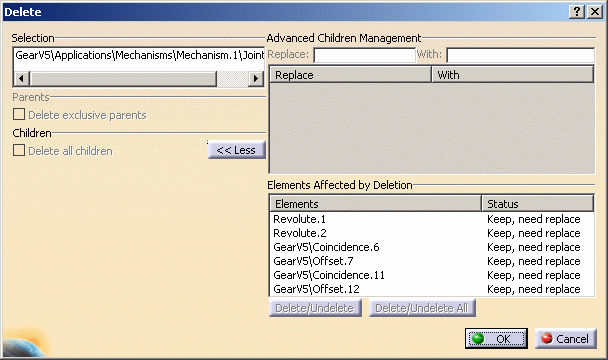Click the With column header
Screen dimensions: 608x360
513,74
